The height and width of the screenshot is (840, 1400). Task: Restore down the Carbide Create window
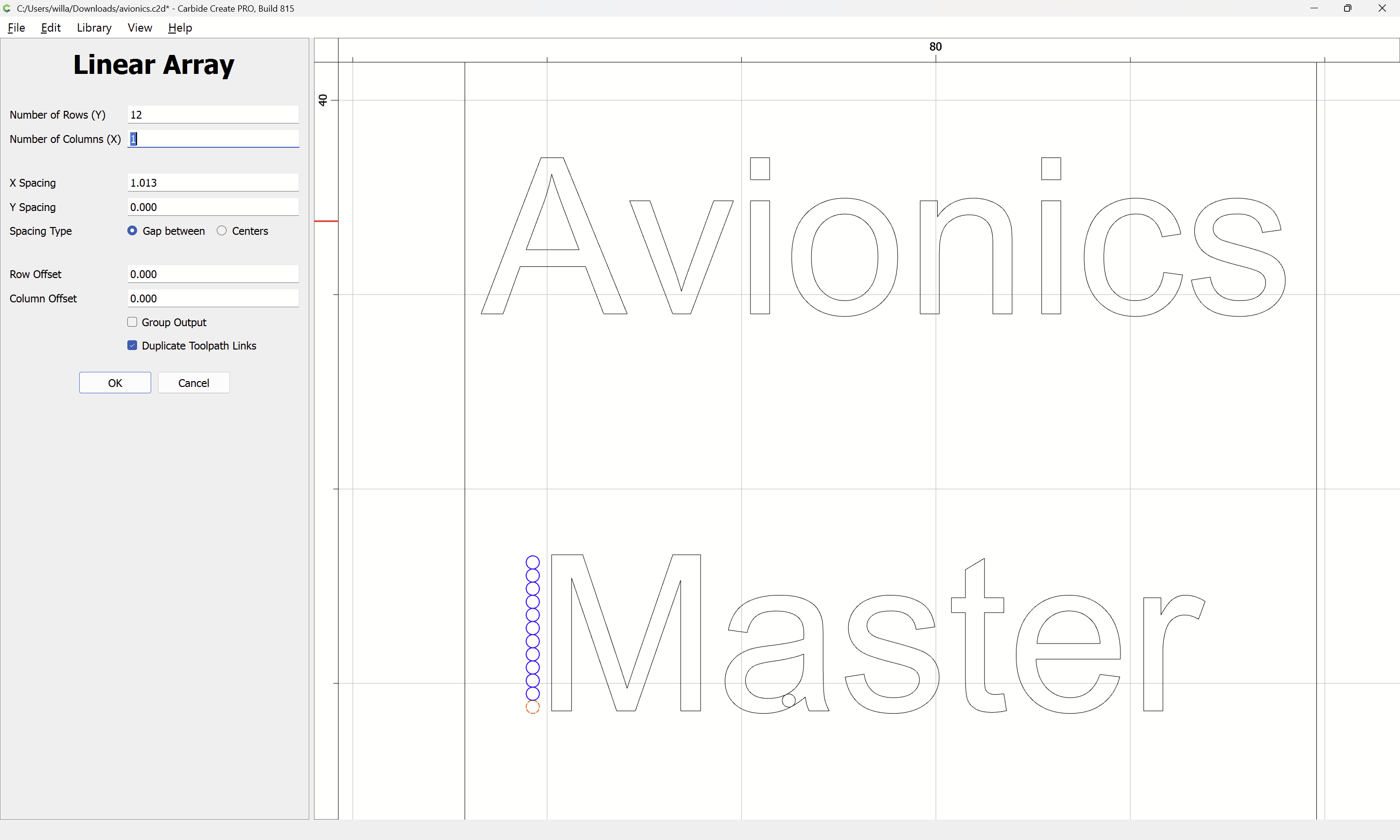[1348, 8]
